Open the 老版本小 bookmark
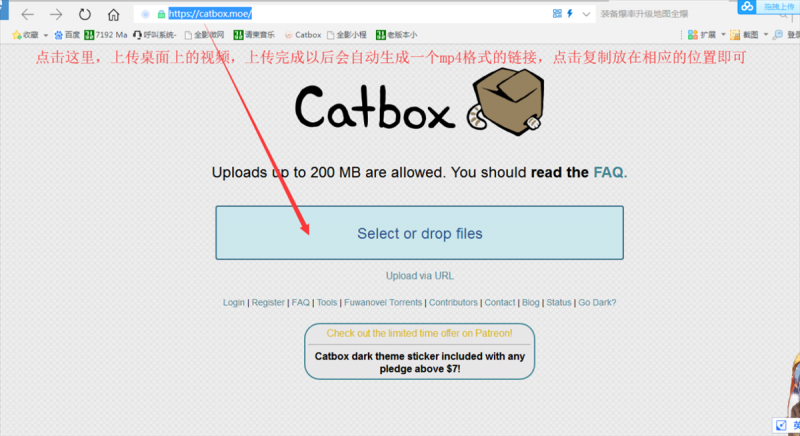 point(396,35)
